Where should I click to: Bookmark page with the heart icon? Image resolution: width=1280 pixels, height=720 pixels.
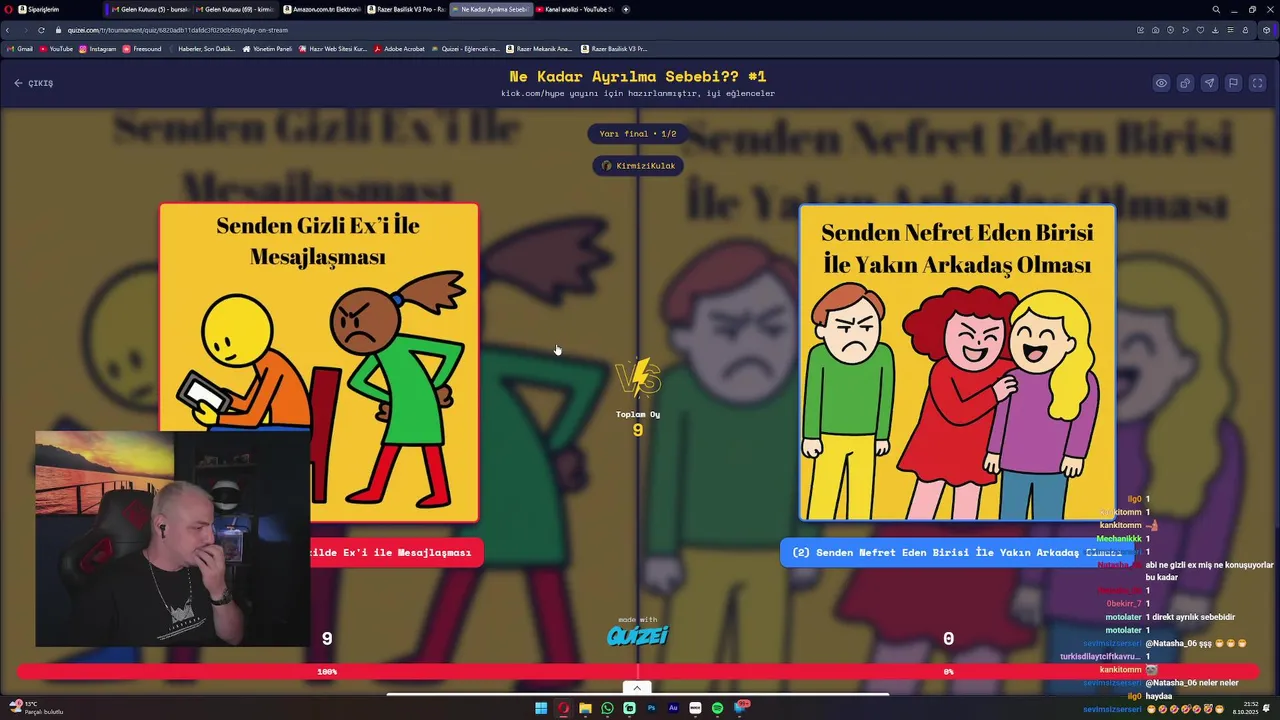[x=1201, y=30]
